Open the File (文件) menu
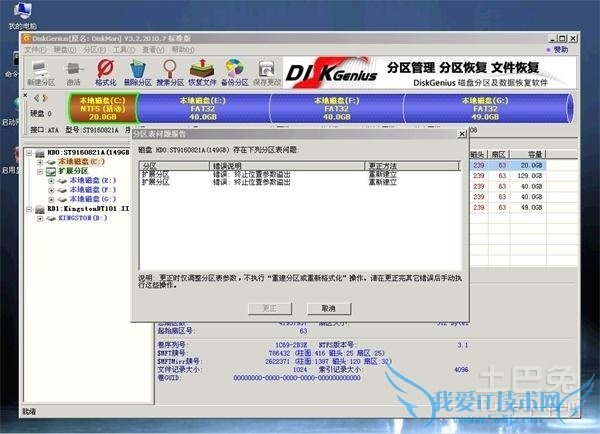Viewport: 600px width, 434px height. coord(35,50)
